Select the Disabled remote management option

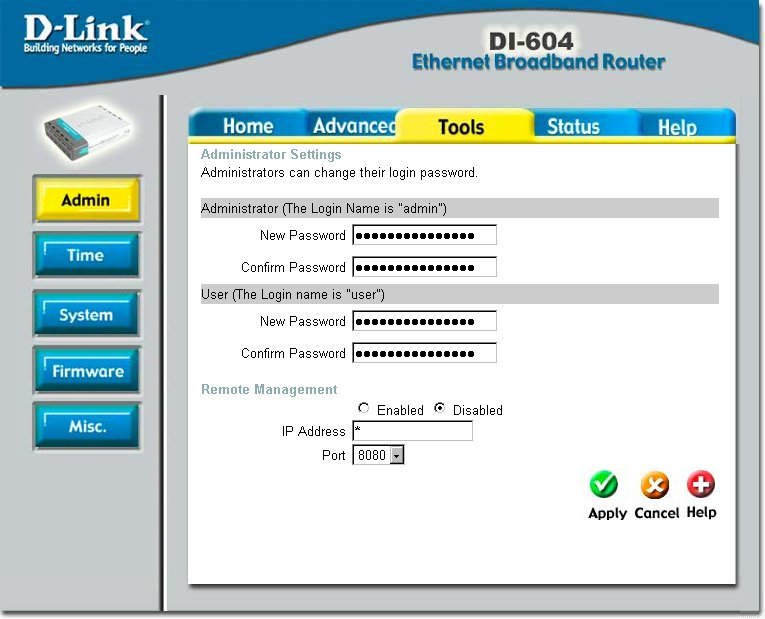tap(440, 408)
